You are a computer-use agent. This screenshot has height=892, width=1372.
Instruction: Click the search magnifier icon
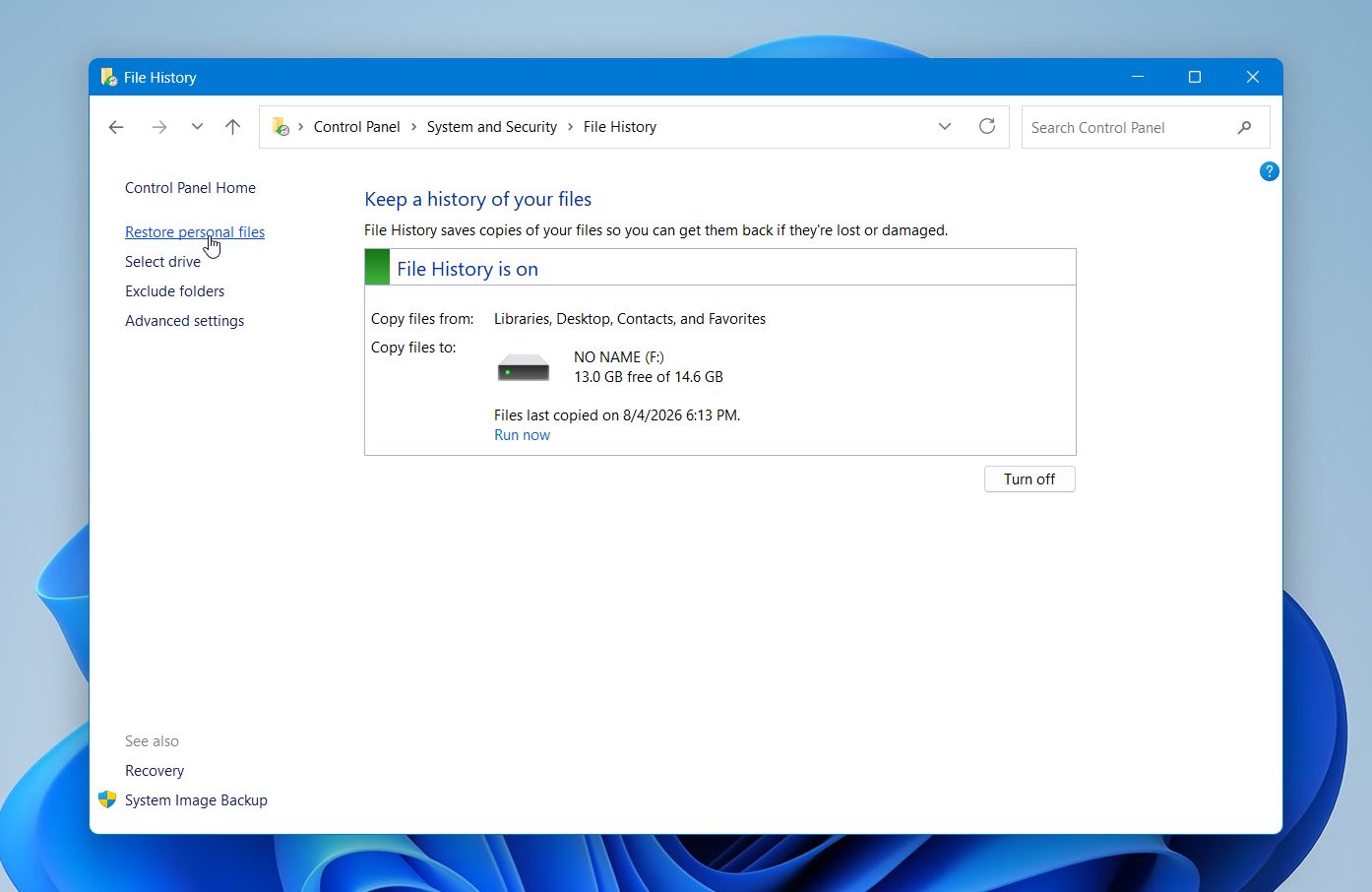tap(1245, 127)
